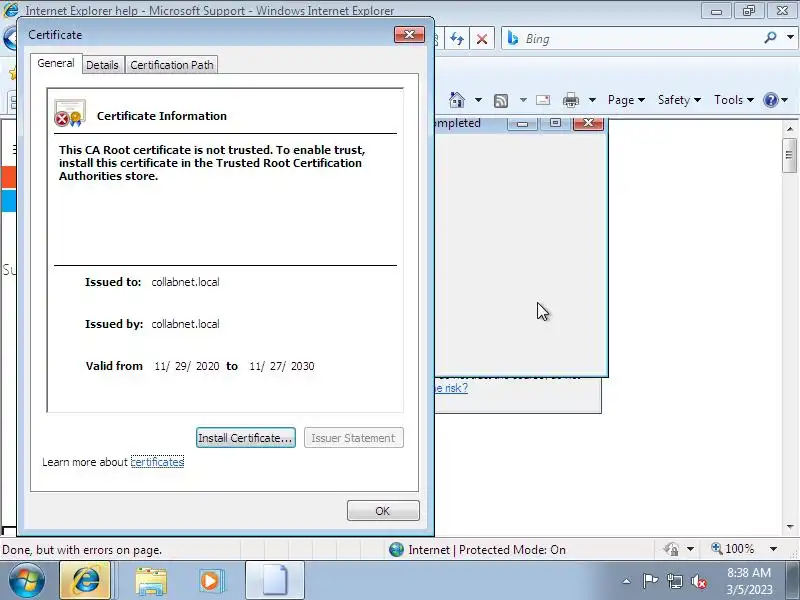
Task: Expand the feeds dropdown arrow
Action: [523, 100]
